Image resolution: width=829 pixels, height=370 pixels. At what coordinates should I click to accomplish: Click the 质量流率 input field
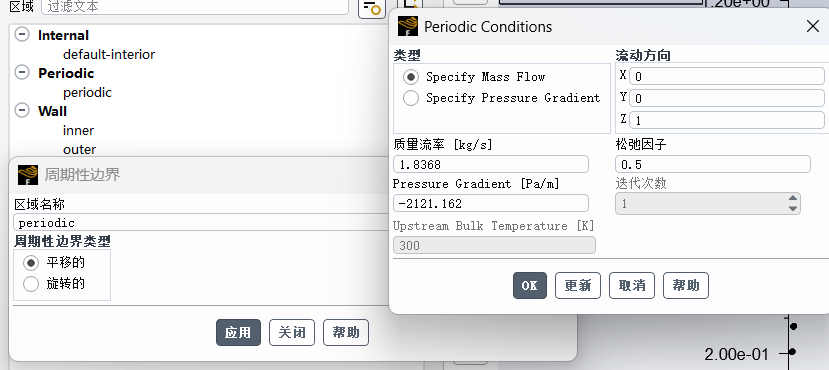[491, 164]
